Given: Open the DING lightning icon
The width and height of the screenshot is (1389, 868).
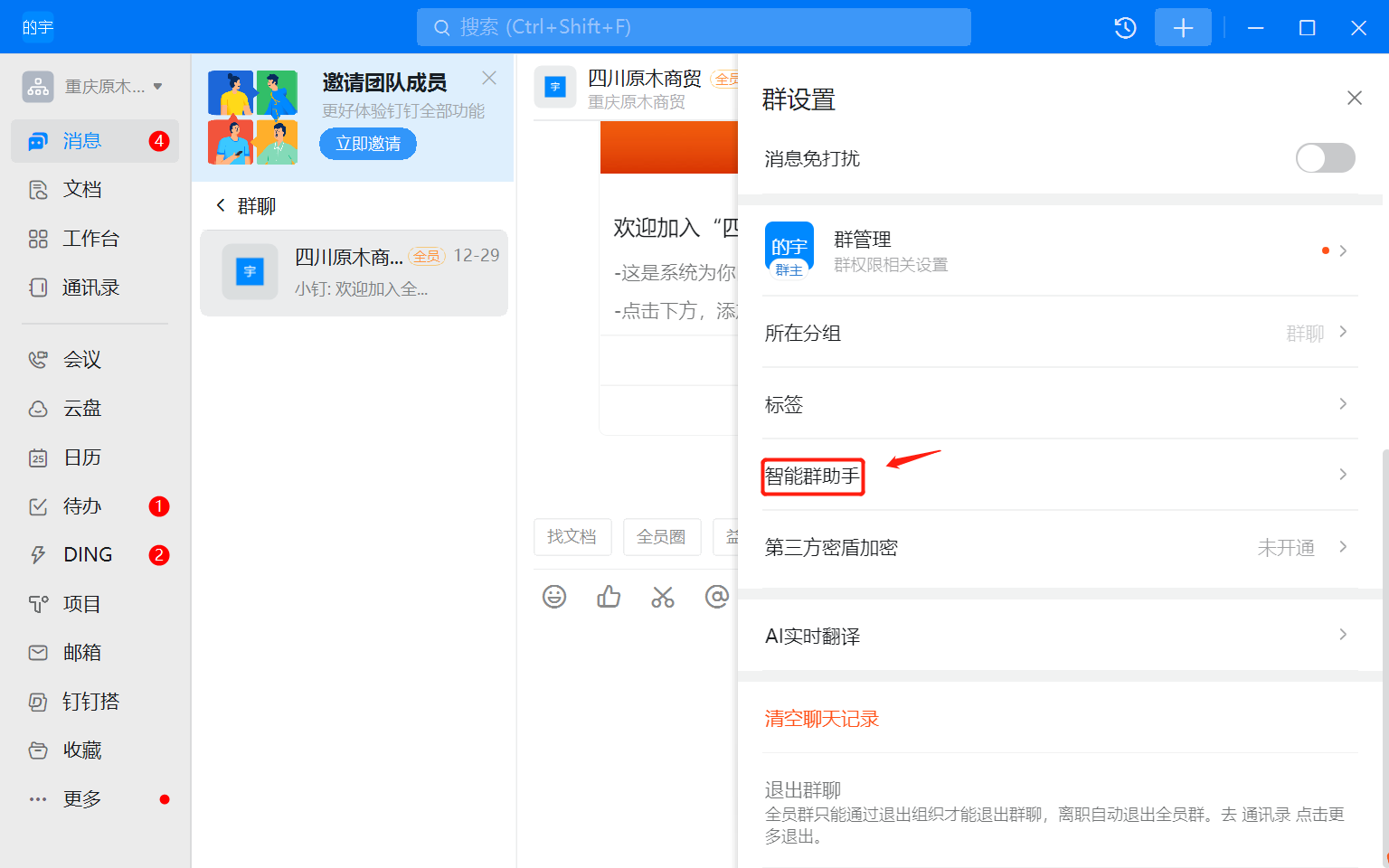Looking at the screenshot, I should (x=38, y=555).
